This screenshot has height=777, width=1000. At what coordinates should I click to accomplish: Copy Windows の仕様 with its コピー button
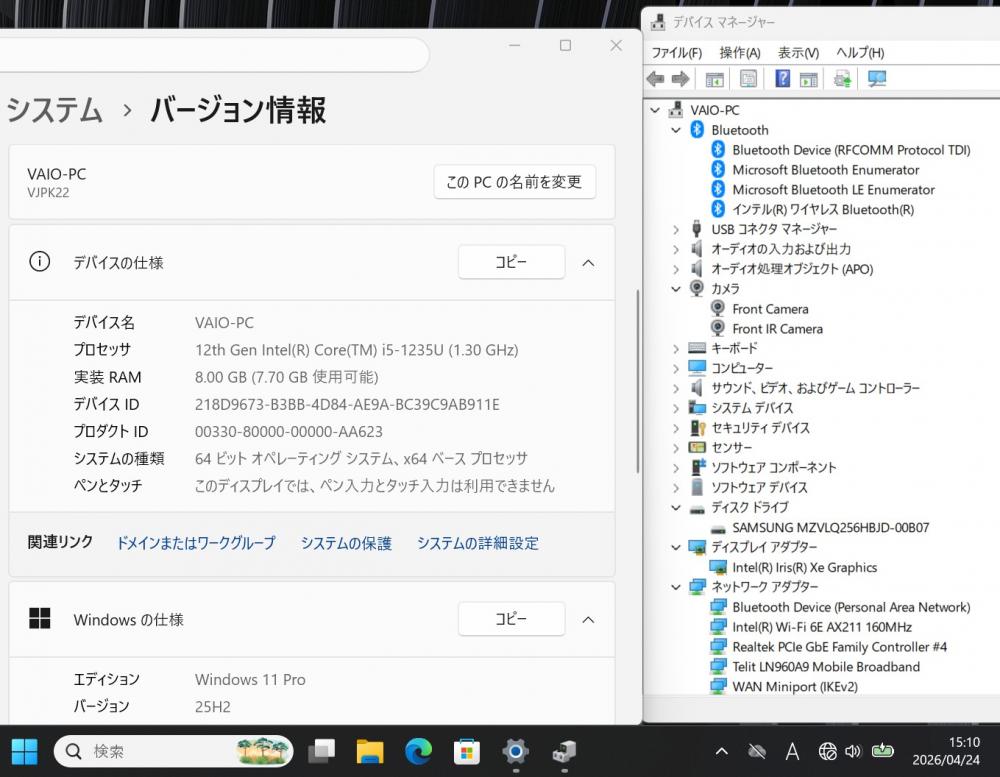(511, 619)
